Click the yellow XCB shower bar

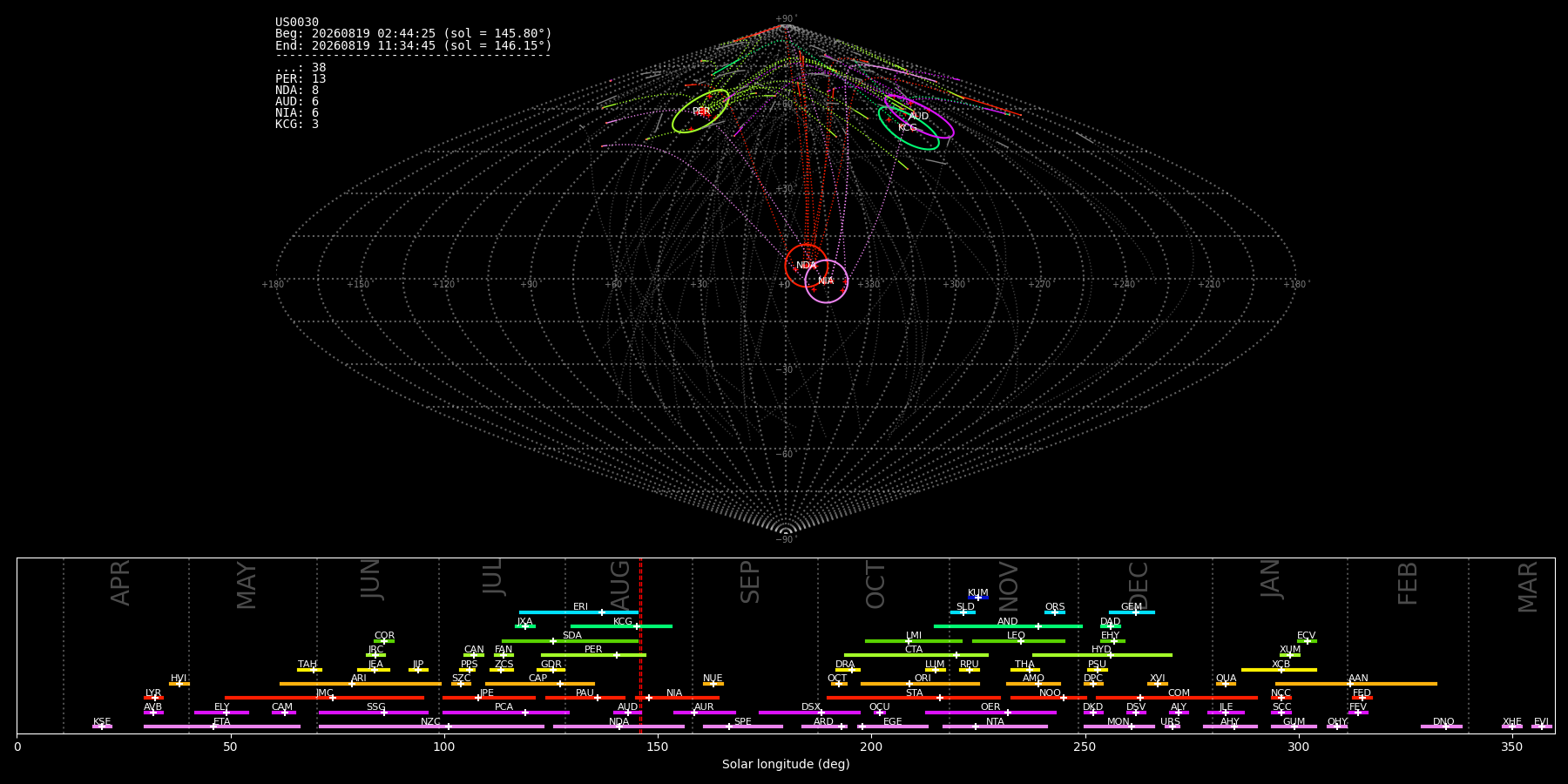click(x=1279, y=670)
